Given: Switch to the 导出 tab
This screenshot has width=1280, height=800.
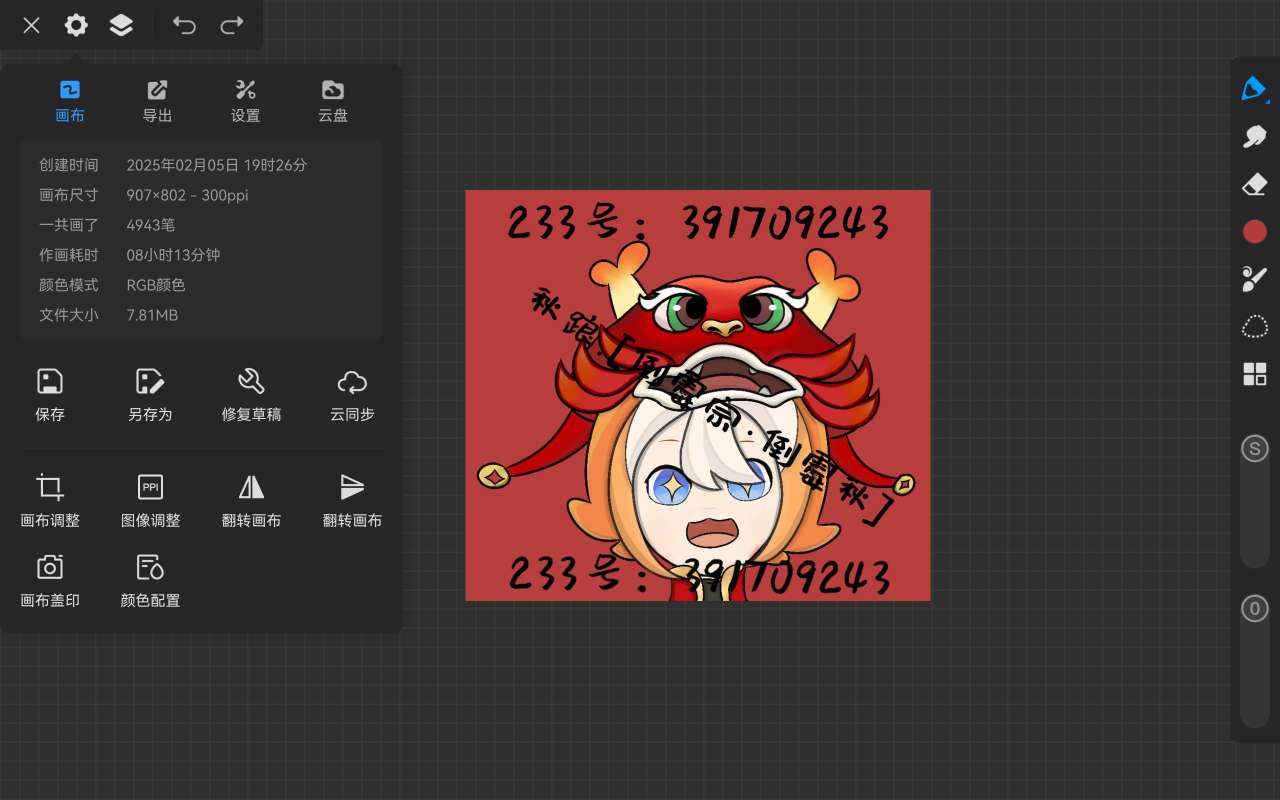Looking at the screenshot, I should click(157, 101).
